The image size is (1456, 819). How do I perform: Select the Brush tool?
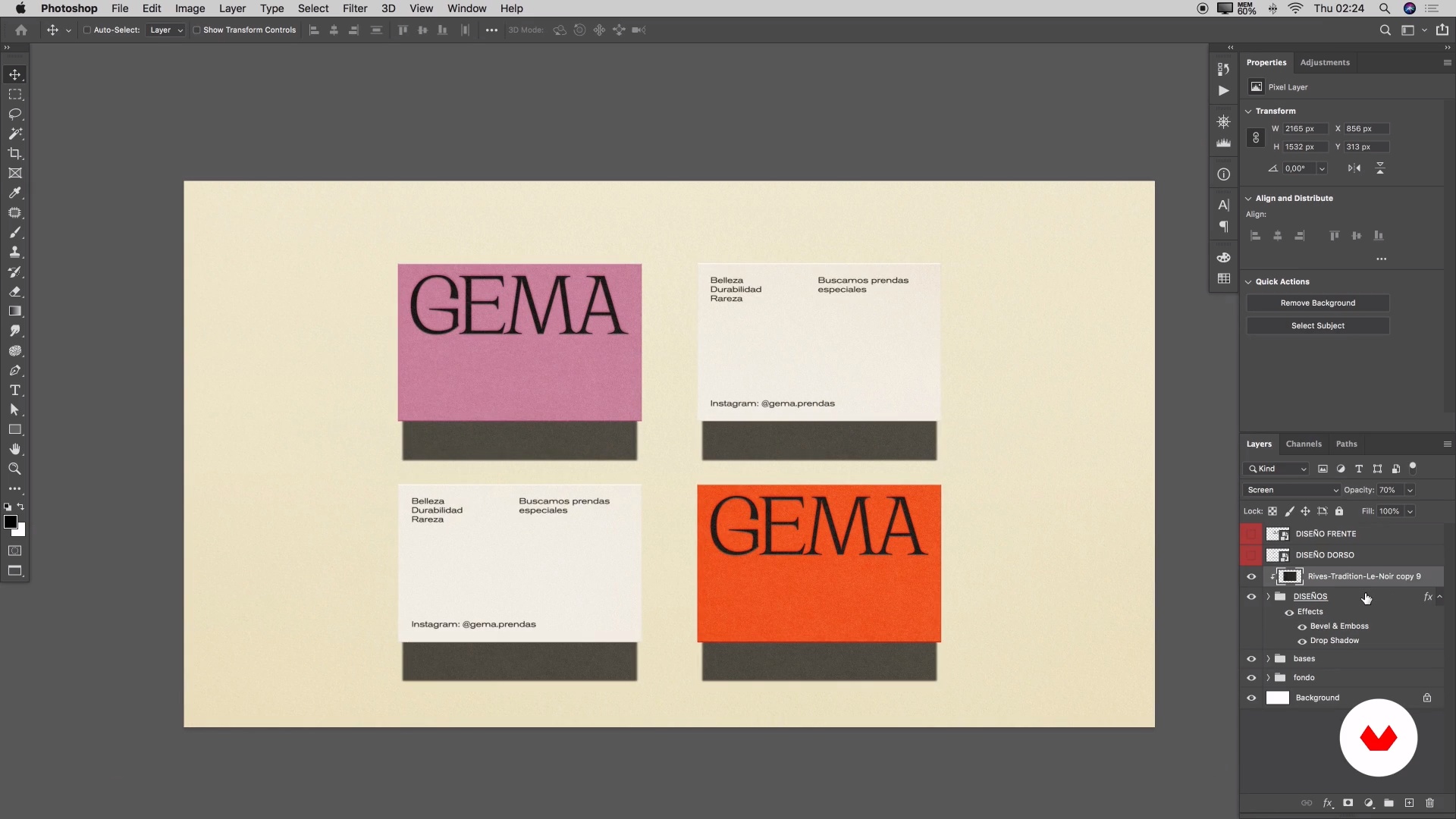point(14,232)
